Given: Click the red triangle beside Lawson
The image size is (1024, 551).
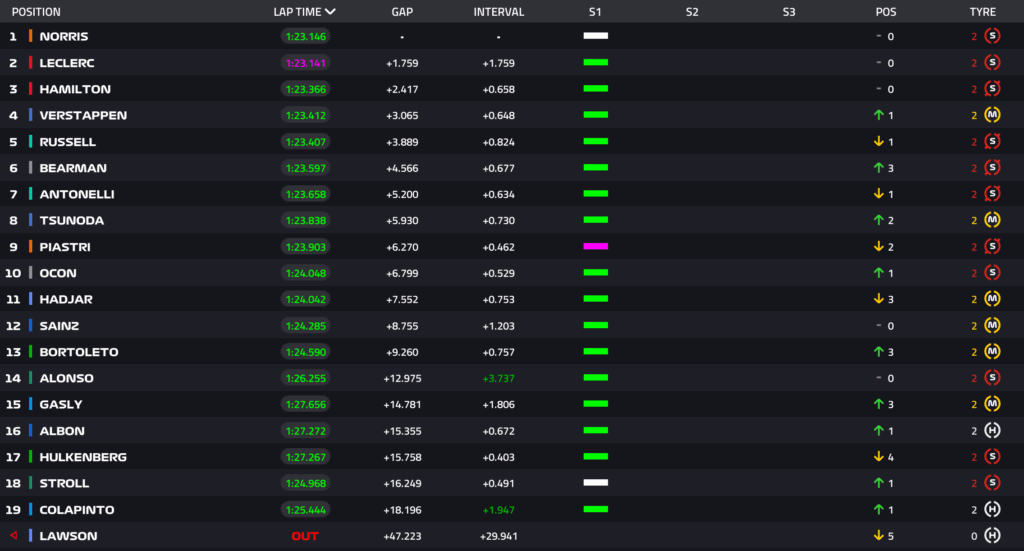Looking at the screenshot, I should coord(13,536).
